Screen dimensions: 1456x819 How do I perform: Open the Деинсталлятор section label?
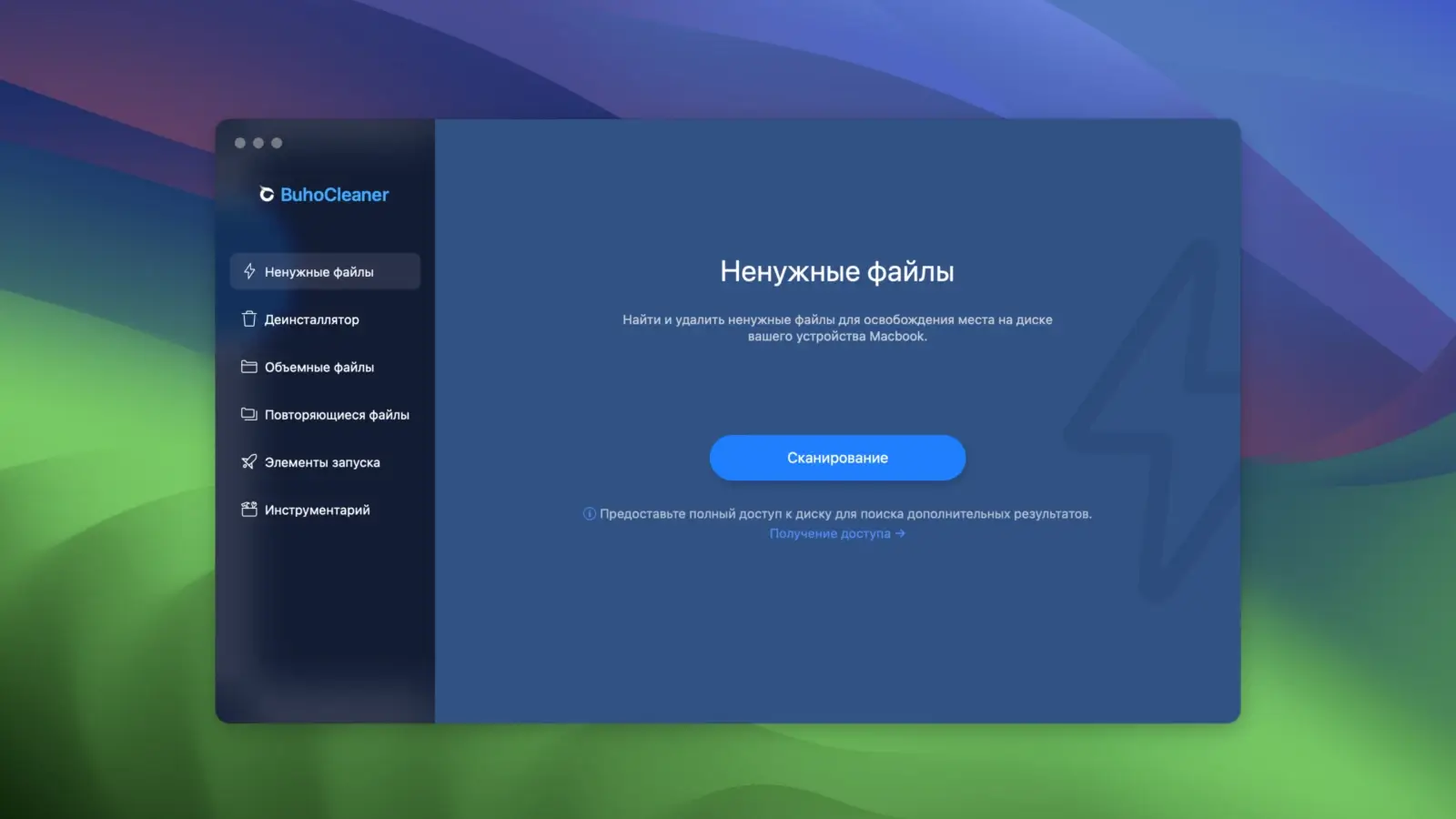(311, 319)
